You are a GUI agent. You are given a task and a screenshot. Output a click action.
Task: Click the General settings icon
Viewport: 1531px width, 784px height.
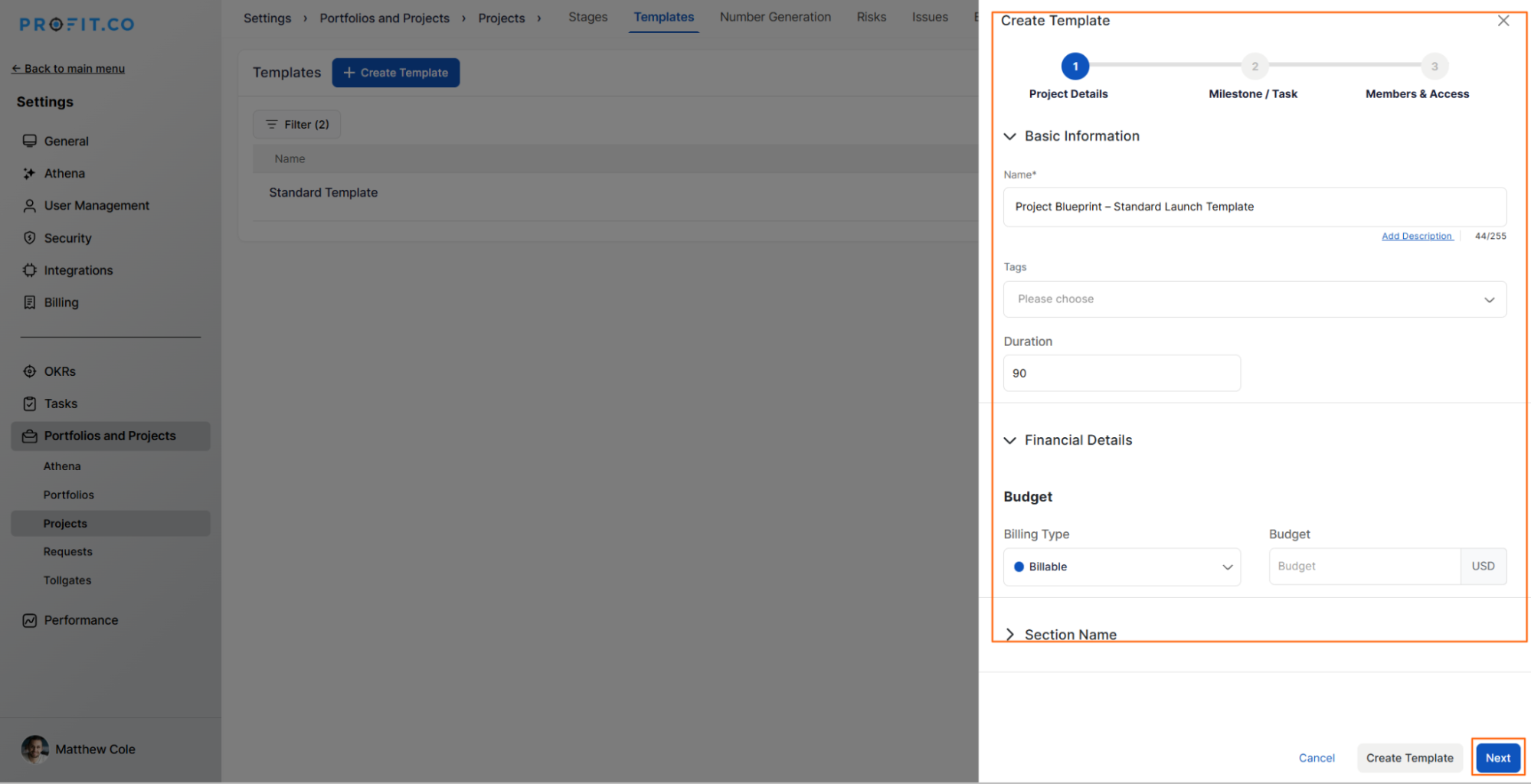click(29, 141)
